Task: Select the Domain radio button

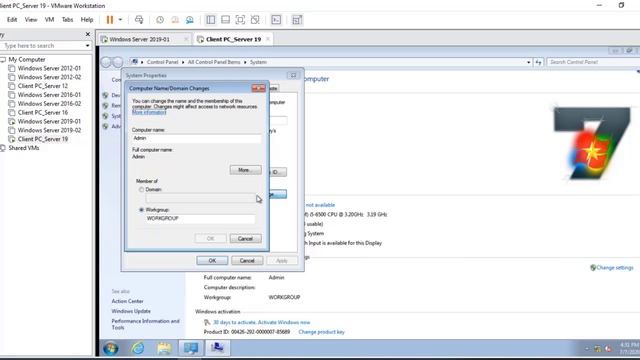Action: [141, 190]
